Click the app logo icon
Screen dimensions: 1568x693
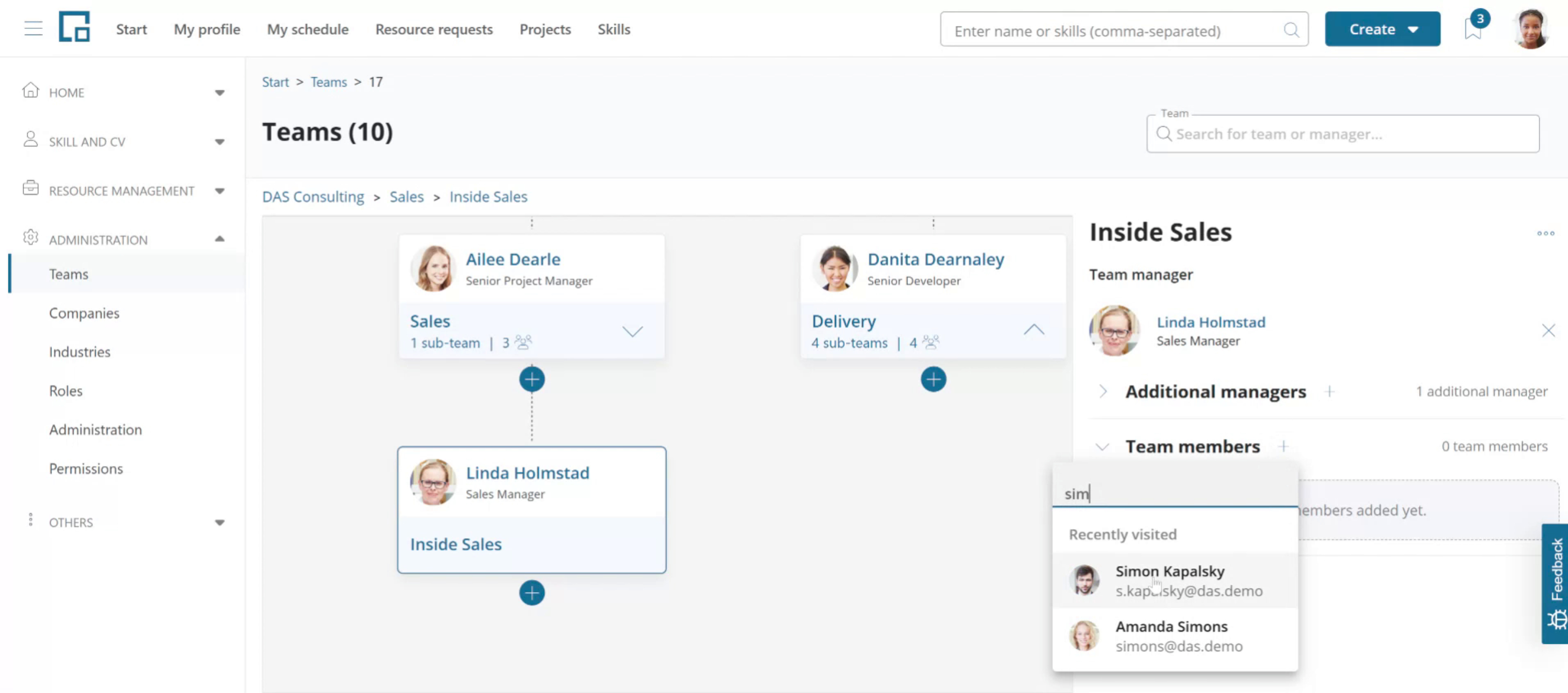tap(74, 27)
